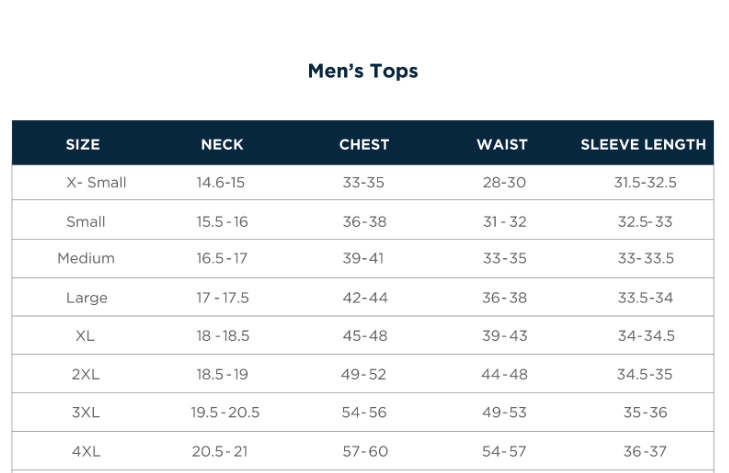Select the Large size row label
The image size is (729, 473).
tap(87, 298)
